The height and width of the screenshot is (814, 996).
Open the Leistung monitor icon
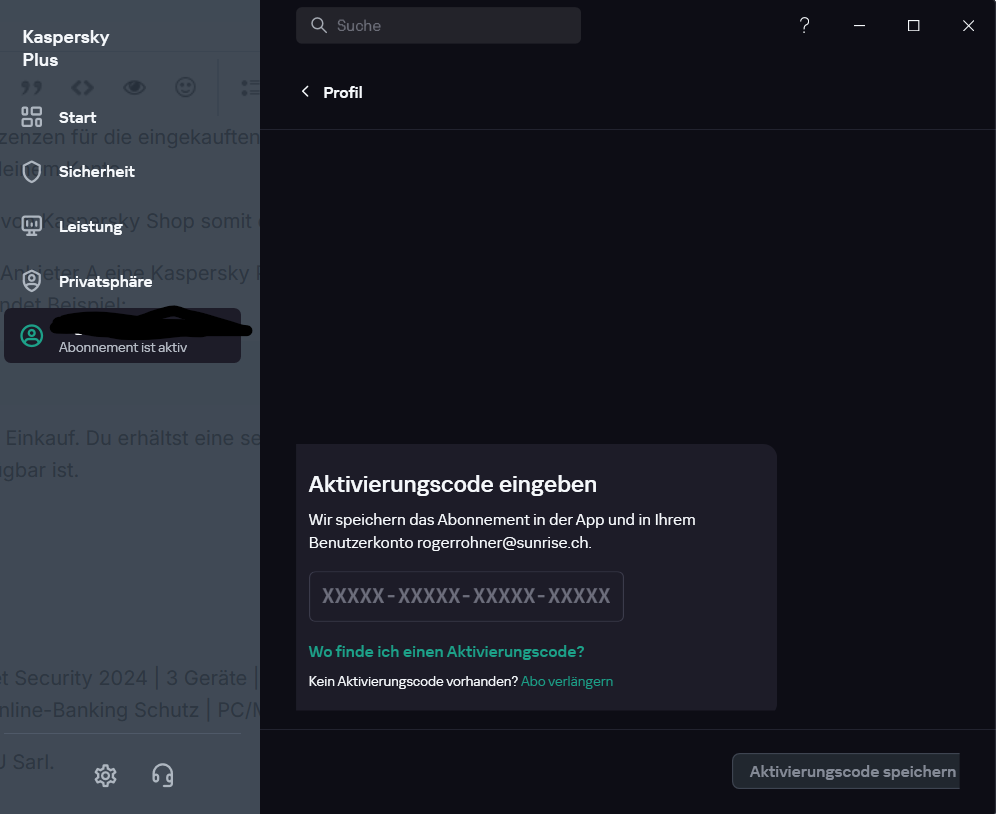coord(32,226)
